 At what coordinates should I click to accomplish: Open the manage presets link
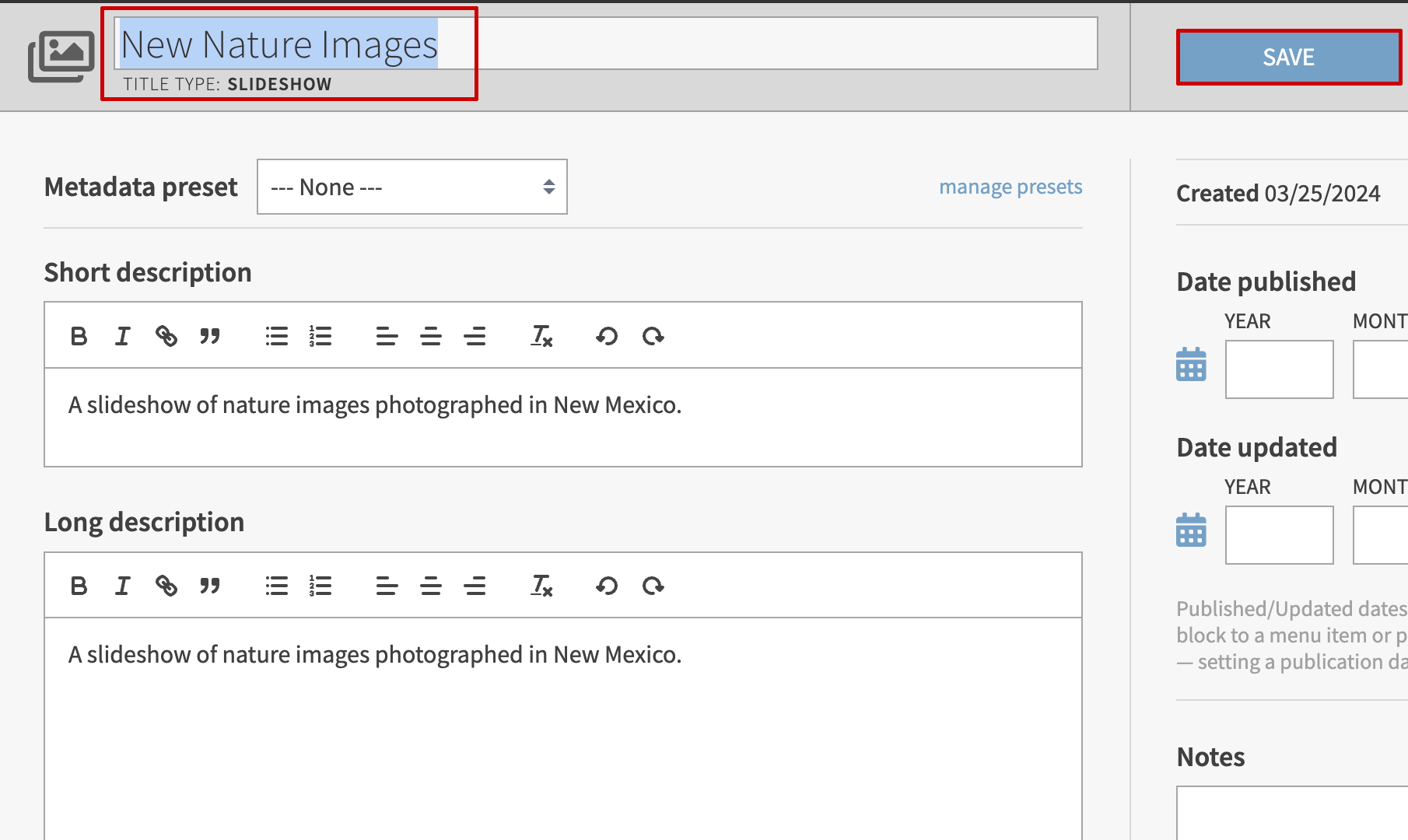[x=1010, y=187]
